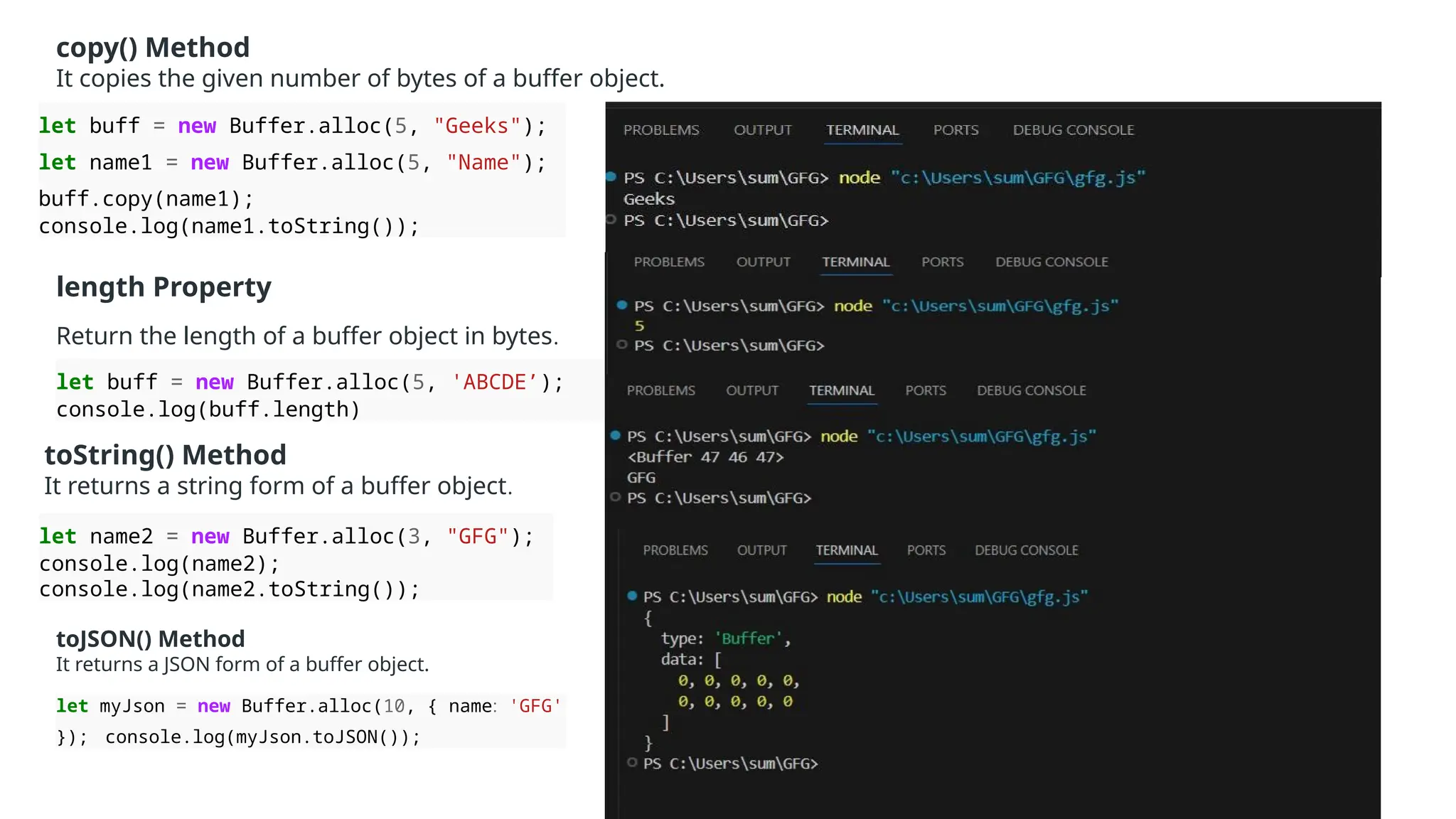Select TERMINAL tab in panel printing 5
Viewport: 1456px width, 819px height.
pyautogui.click(x=856, y=262)
